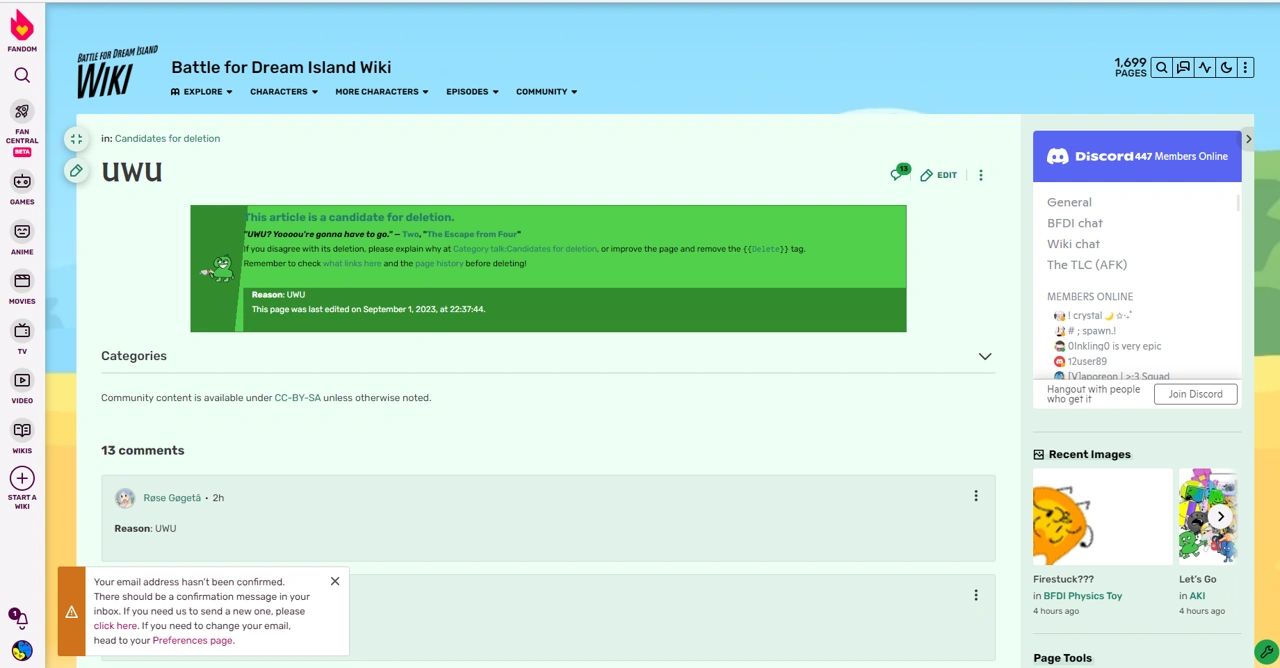This screenshot has height=668, width=1280.
Task: Select the General Discord channel
Action: 1069,202
